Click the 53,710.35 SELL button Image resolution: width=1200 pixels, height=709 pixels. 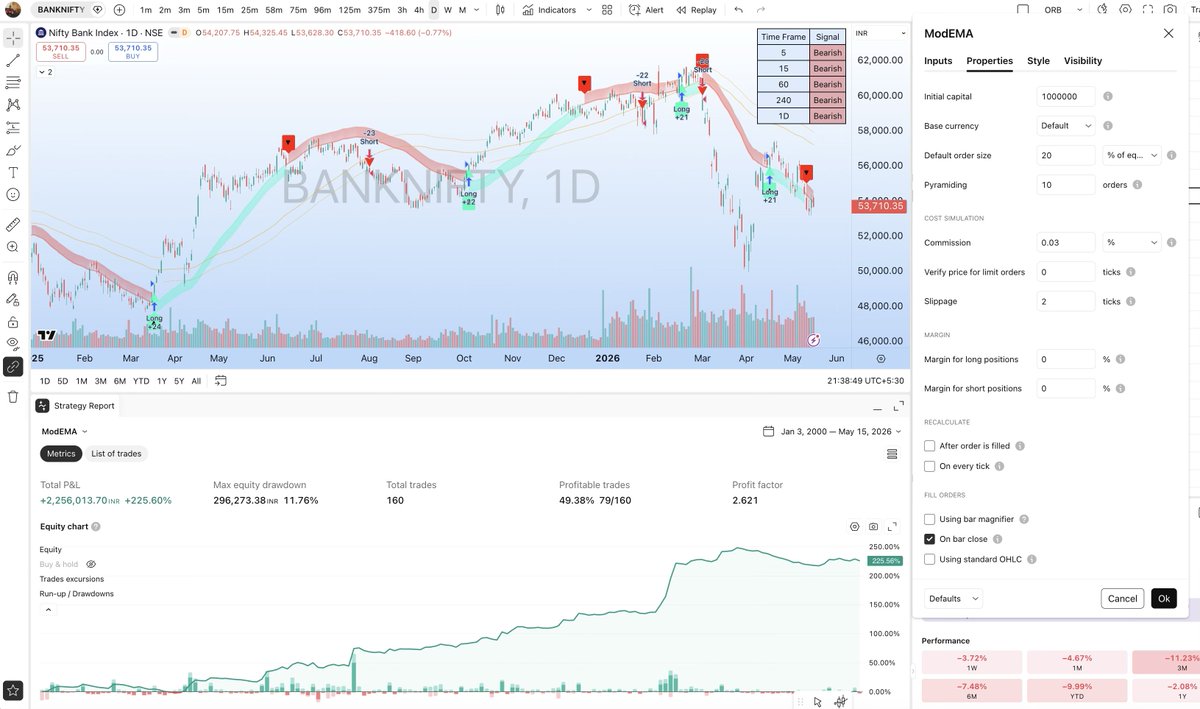coord(60,51)
